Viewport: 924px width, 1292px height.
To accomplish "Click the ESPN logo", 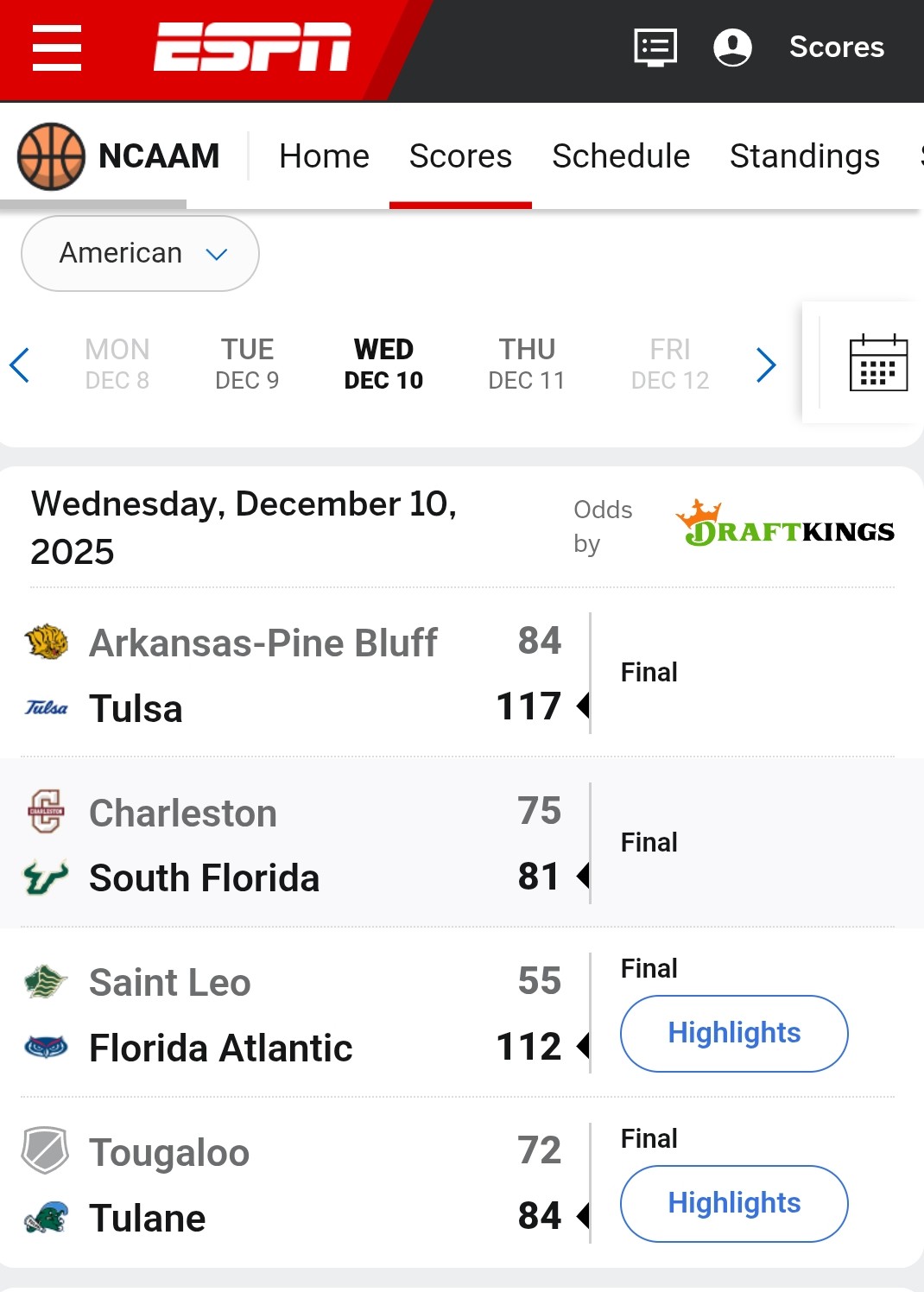I will point(252,47).
